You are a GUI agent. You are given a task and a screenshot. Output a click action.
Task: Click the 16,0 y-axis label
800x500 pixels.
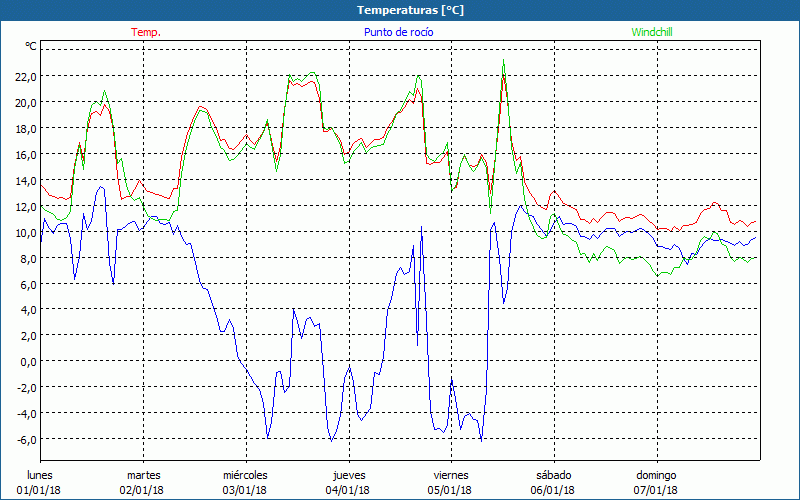pyautogui.click(x=24, y=154)
